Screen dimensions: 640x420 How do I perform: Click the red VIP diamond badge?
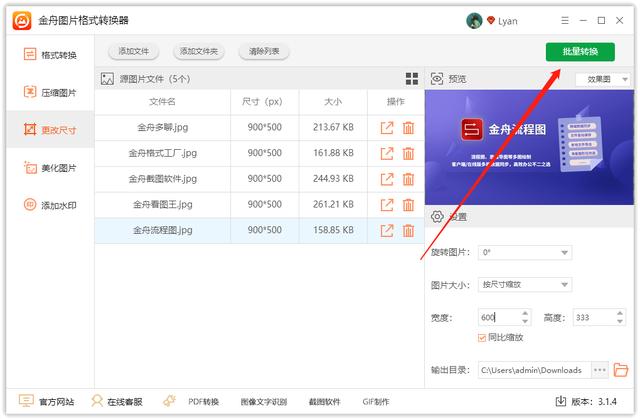(x=491, y=20)
